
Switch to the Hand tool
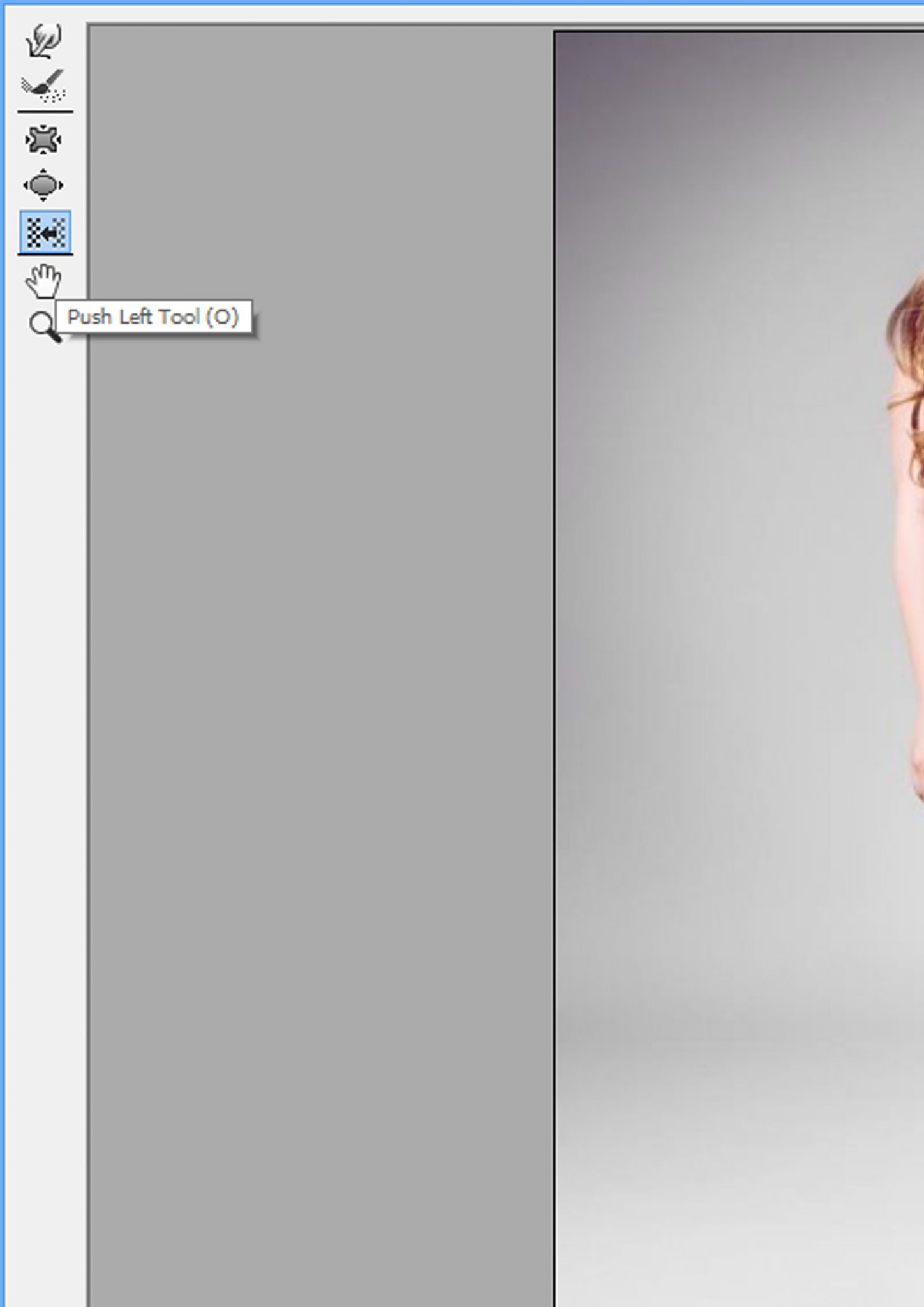pyautogui.click(x=43, y=281)
